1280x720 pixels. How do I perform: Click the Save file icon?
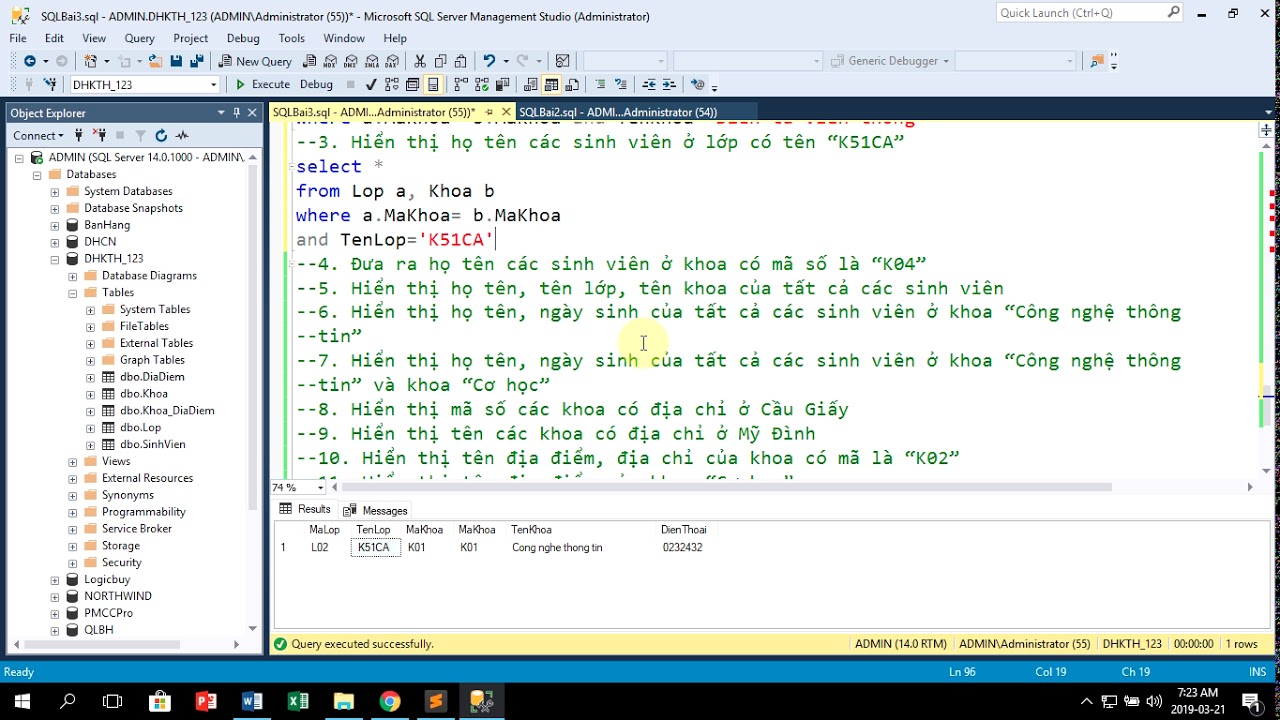point(176,61)
